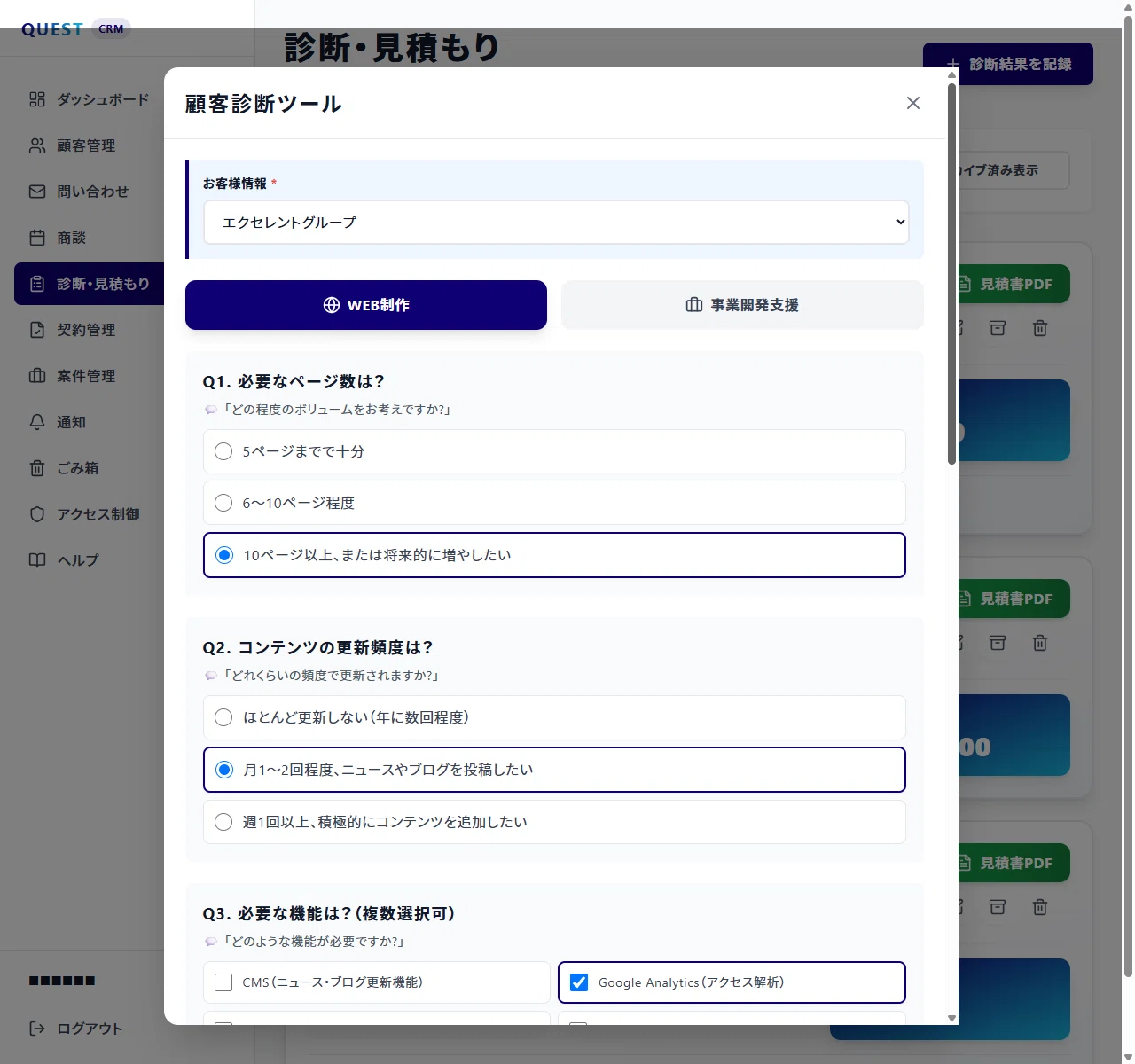Open 問い合わせ in the sidebar
The height and width of the screenshot is (1064, 1135).
(x=89, y=192)
